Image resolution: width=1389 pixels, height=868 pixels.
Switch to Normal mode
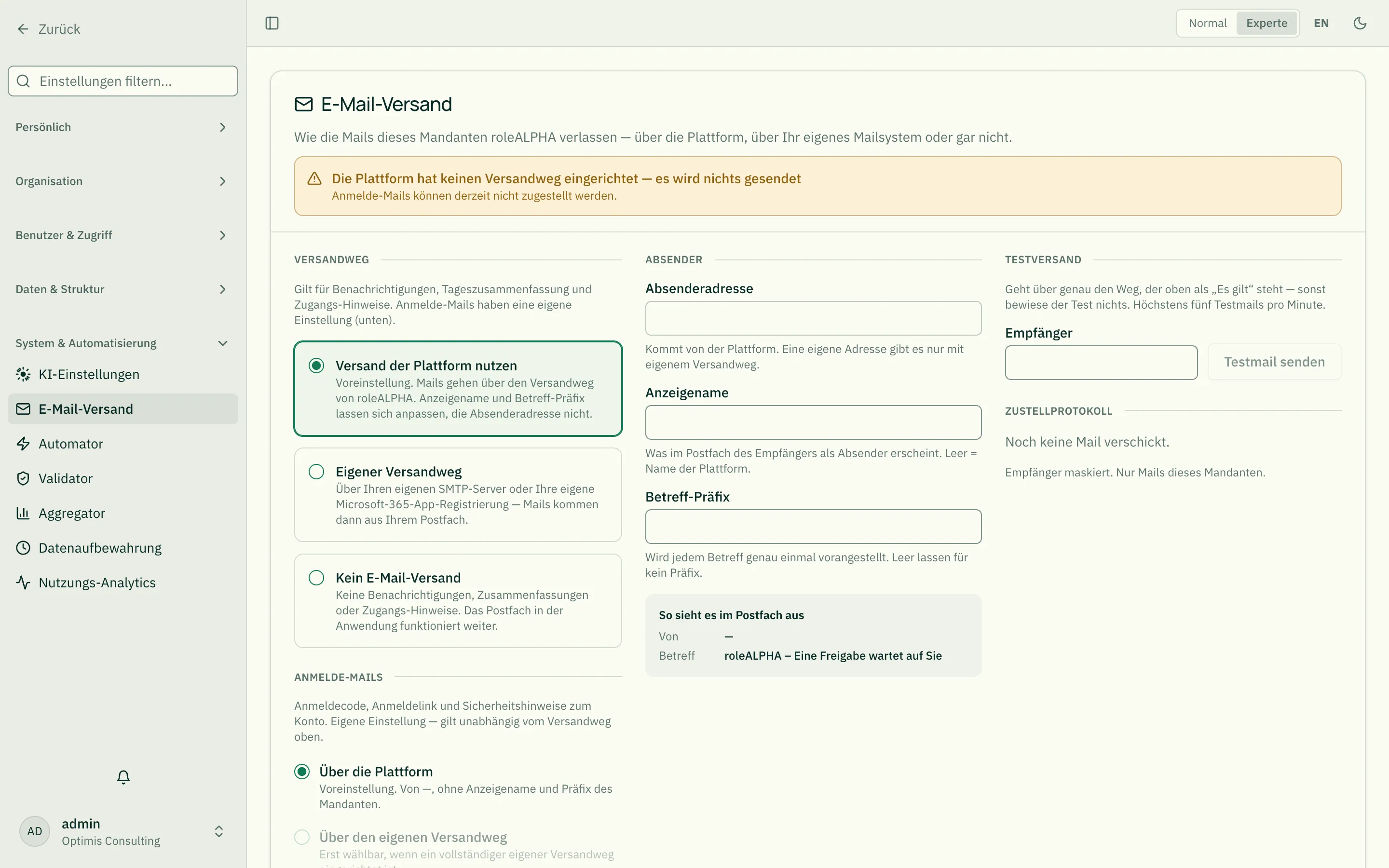pos(1207,23)
